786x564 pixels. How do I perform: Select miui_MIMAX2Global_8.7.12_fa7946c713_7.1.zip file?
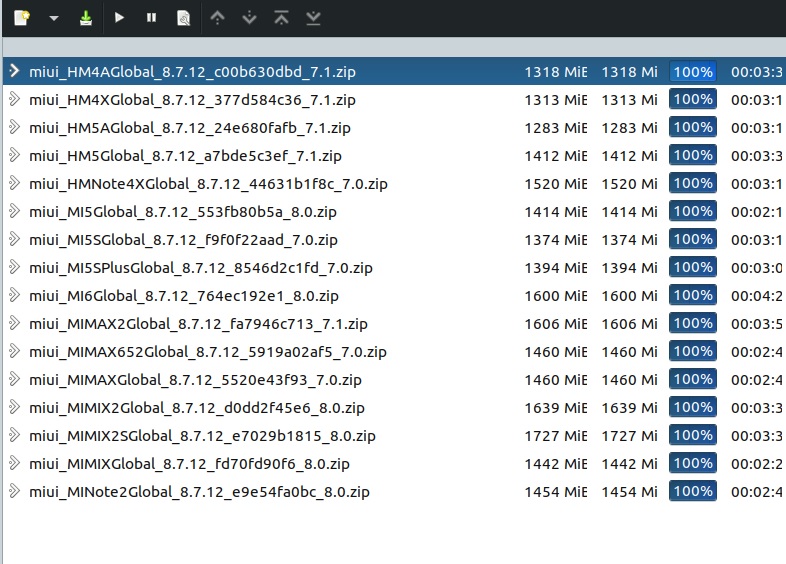pos(199,324)
